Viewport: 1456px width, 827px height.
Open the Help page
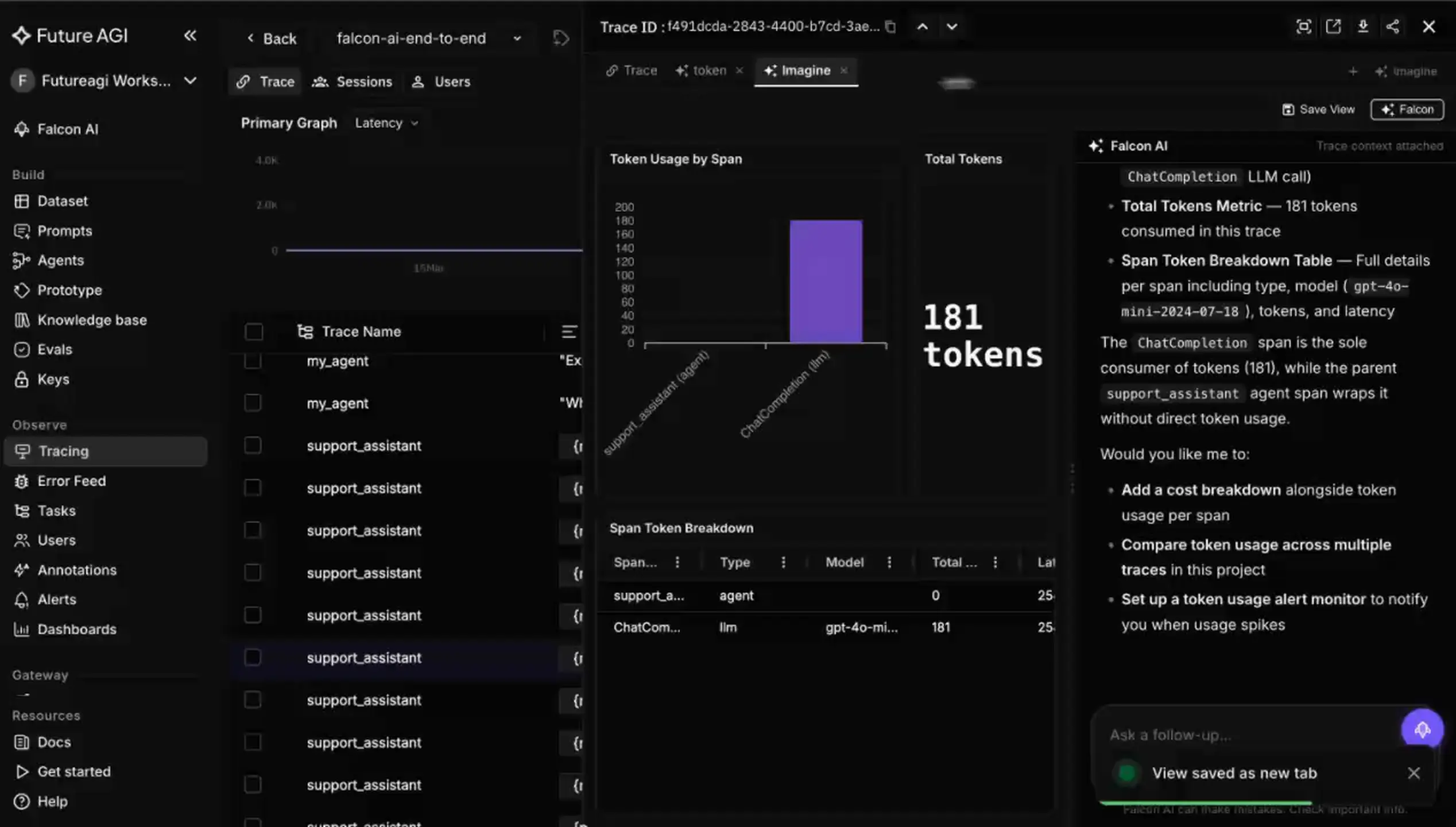click(x=40, y=801)
